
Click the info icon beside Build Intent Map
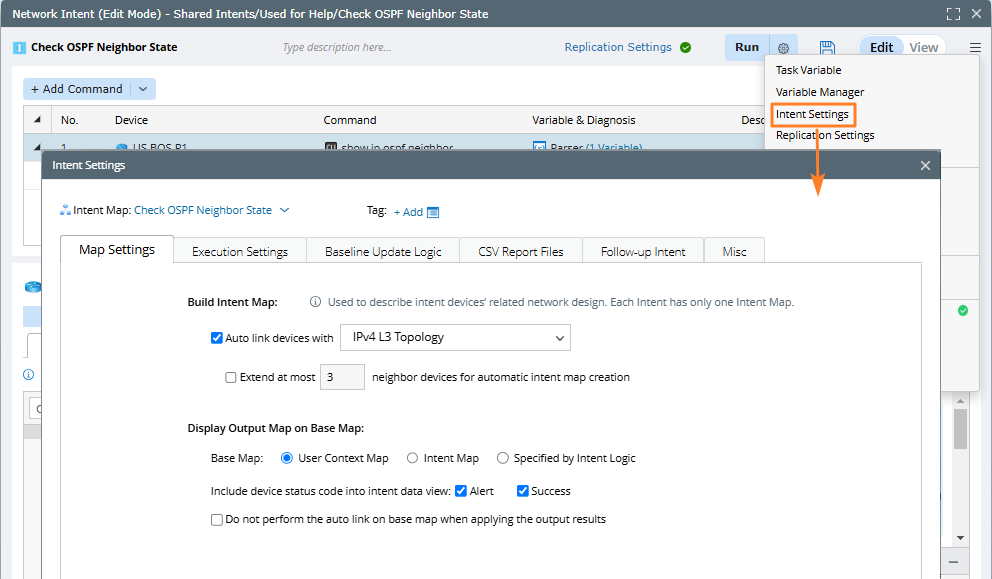(315, 302)
